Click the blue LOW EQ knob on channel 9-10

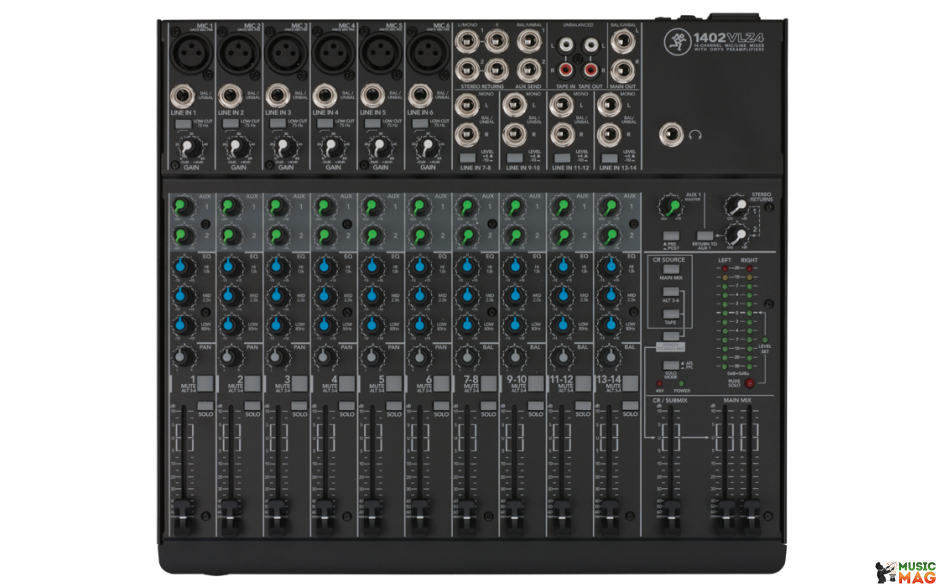tap(514, 325)
